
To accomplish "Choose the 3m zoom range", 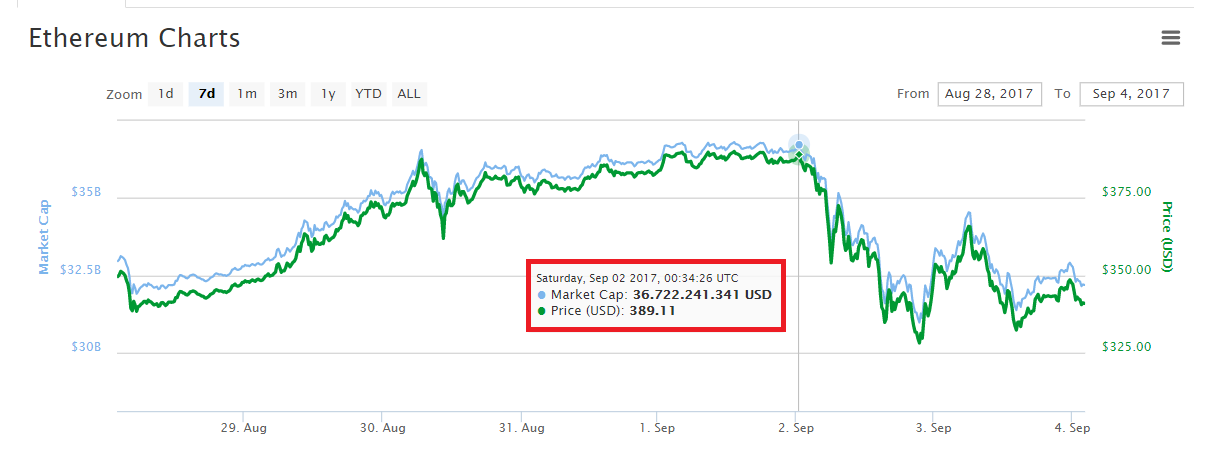I will (x=287, y=94).
